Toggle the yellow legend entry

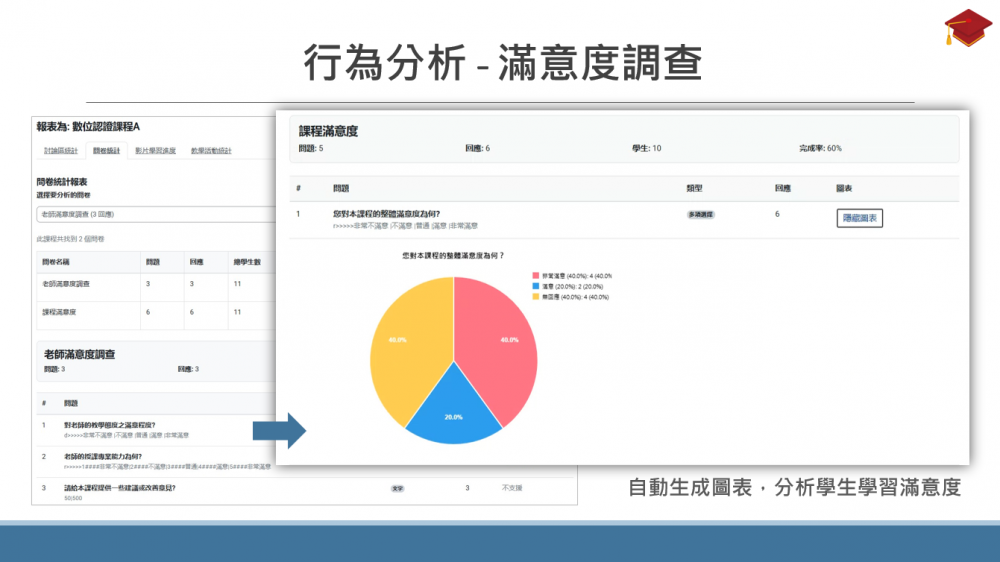571,297
